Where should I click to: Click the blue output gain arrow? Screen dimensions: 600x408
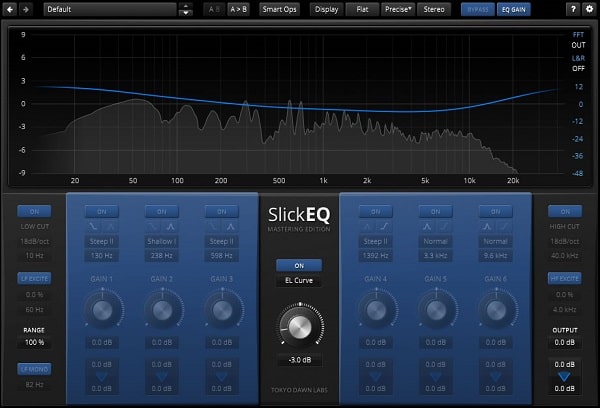565,378
